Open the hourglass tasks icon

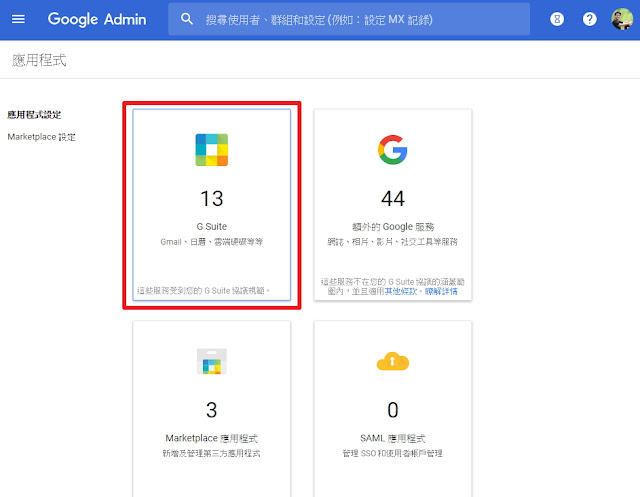[x=557, y=19]
